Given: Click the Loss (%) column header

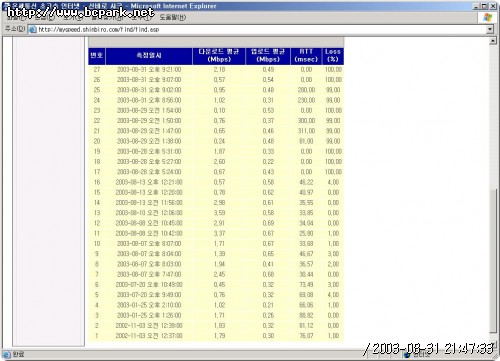Looking at the screenshot, I should point(333,56).
